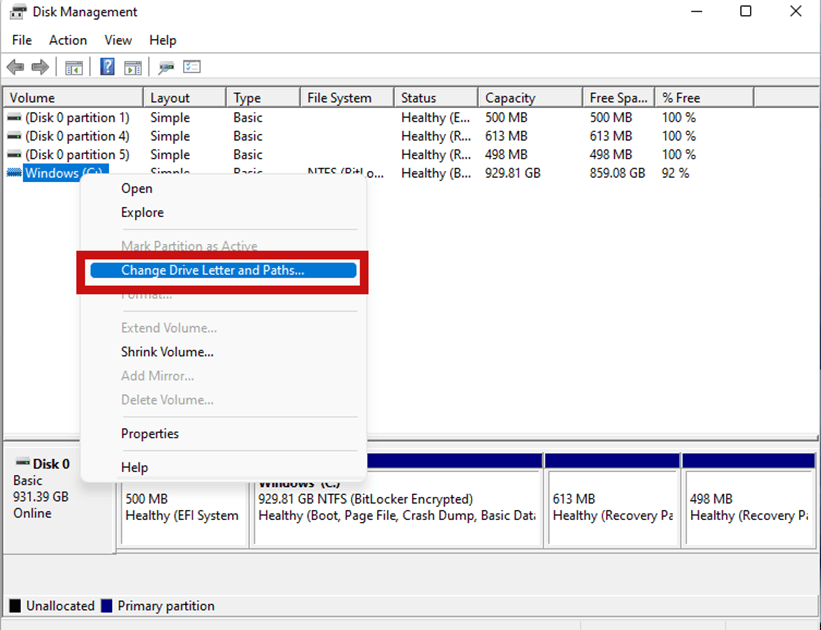Click the drive icon of Disk 0 partition 4
Image resolution: width=821 pixels, height=630 pixels.
pos(14,136)
